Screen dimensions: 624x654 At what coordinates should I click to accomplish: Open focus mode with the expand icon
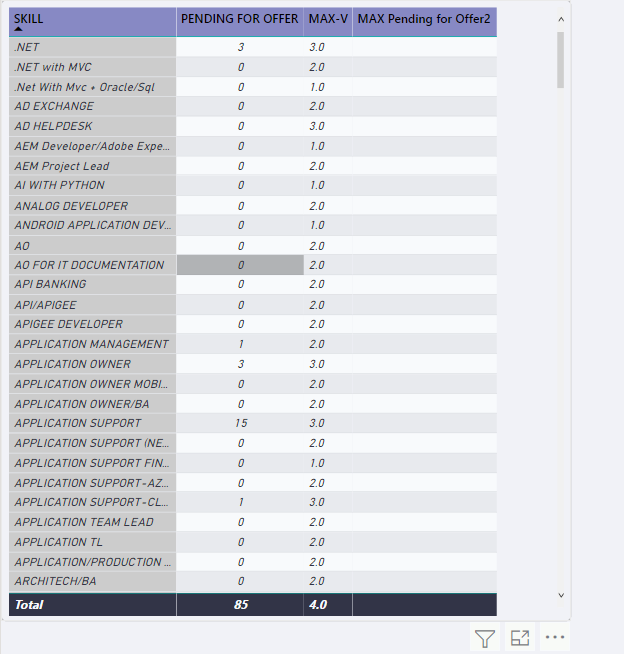(520, 638)
